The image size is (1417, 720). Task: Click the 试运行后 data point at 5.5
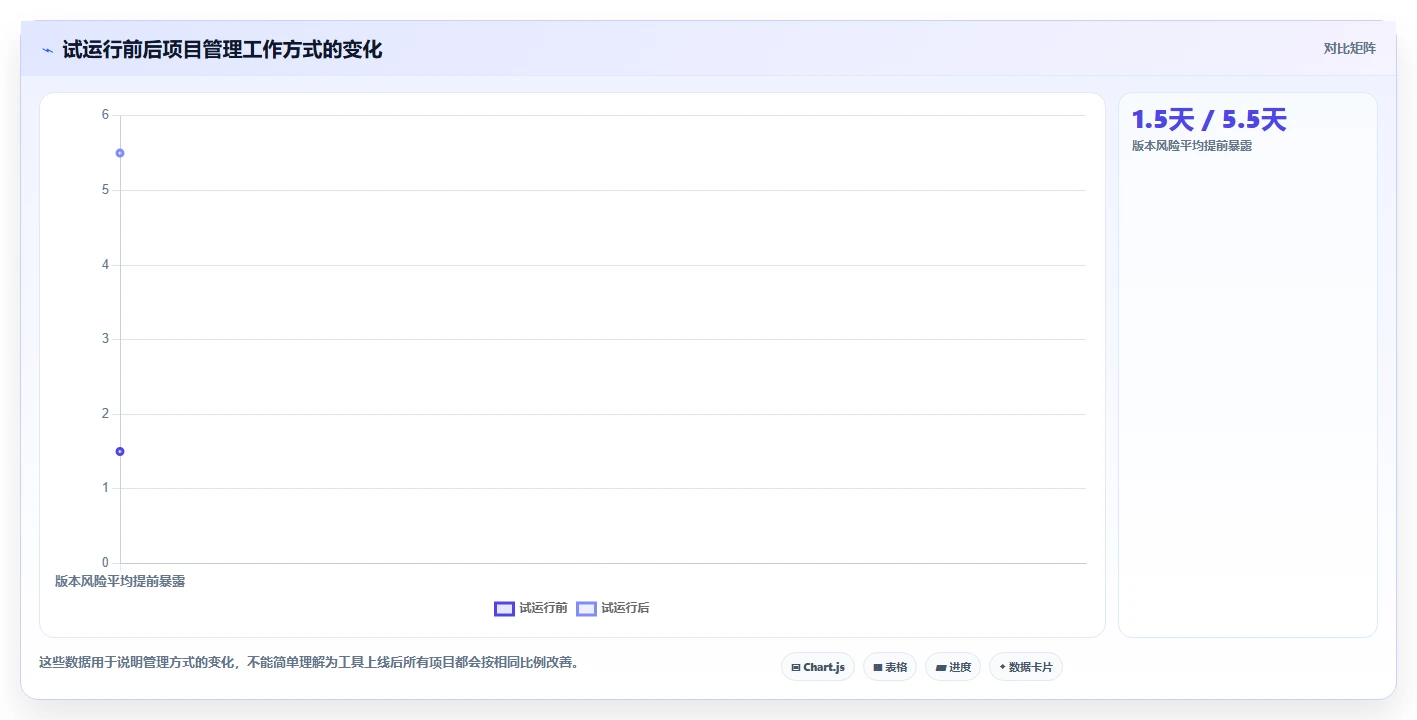[120, 153]
